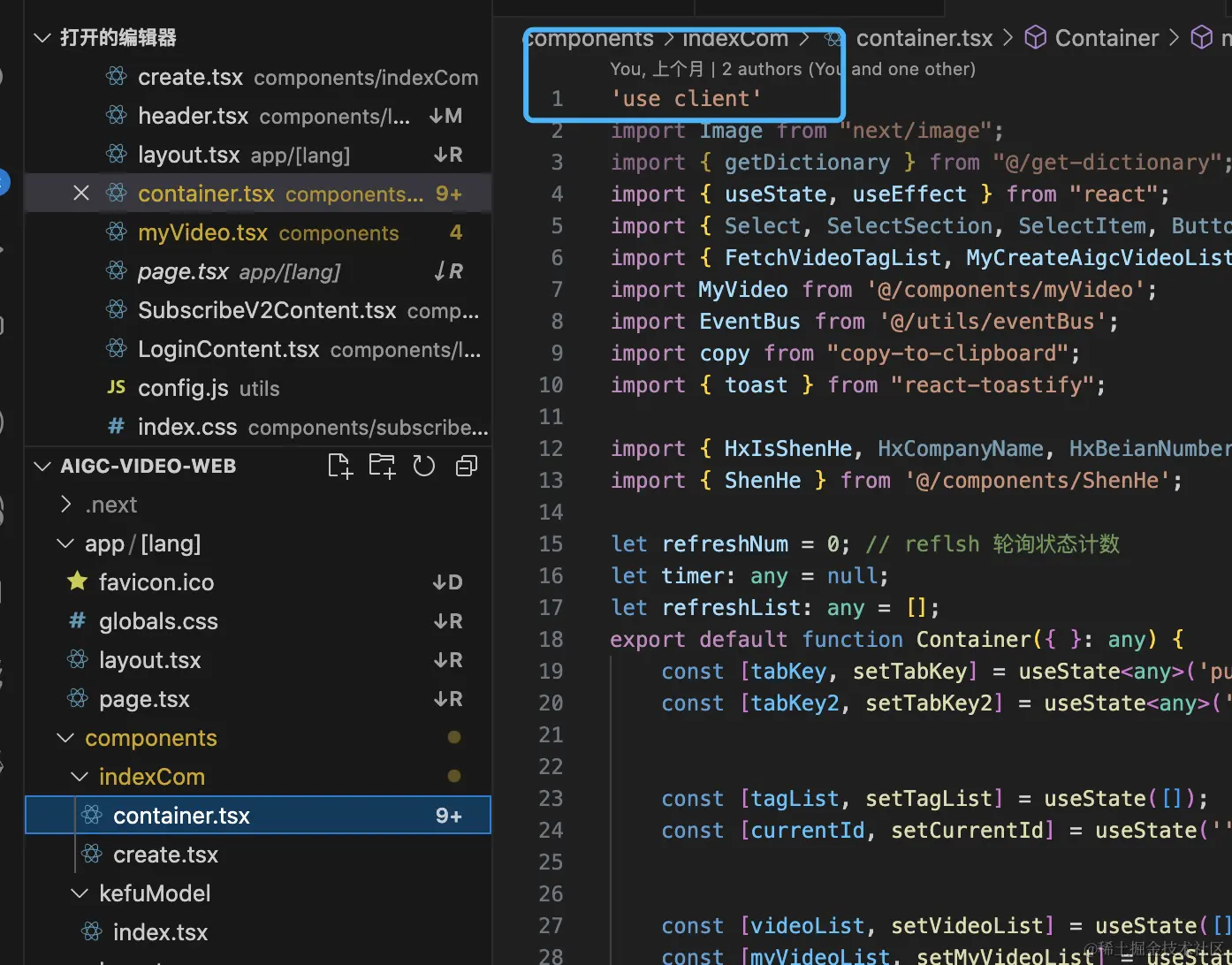Viewport: 1232px width, 965px height.
Task: Click the components breadcrumb segment
Action: tap(589, 38)
